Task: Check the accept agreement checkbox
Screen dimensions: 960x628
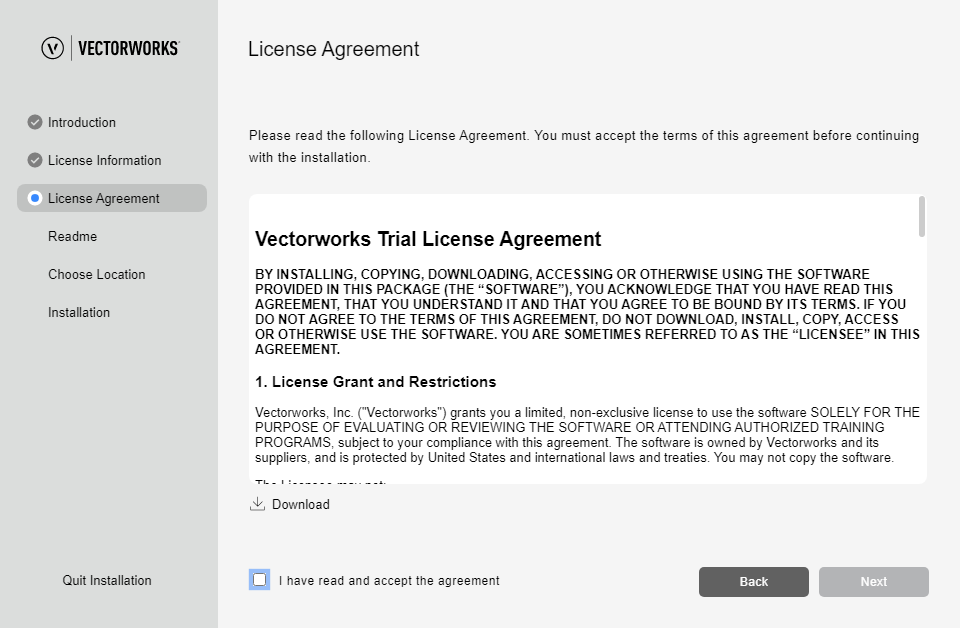Action: (x=260, y=580)
